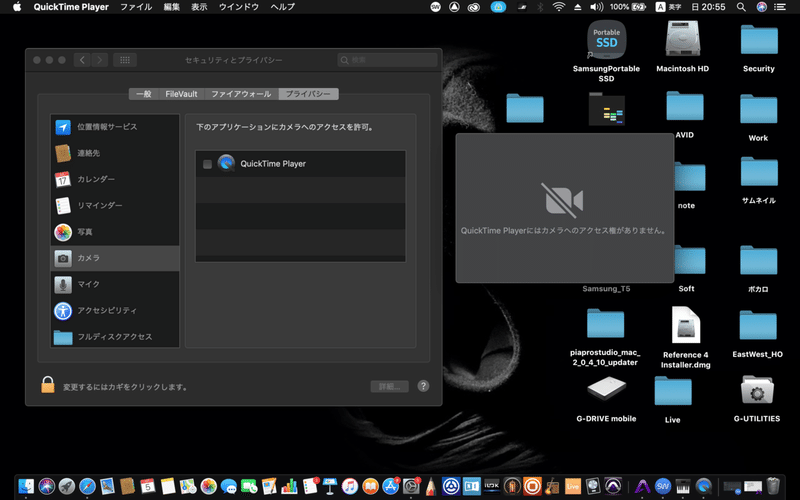Switch to the ファイアウォール tab
The width and height of the screenshot is (800, 500).
point(241,94)
